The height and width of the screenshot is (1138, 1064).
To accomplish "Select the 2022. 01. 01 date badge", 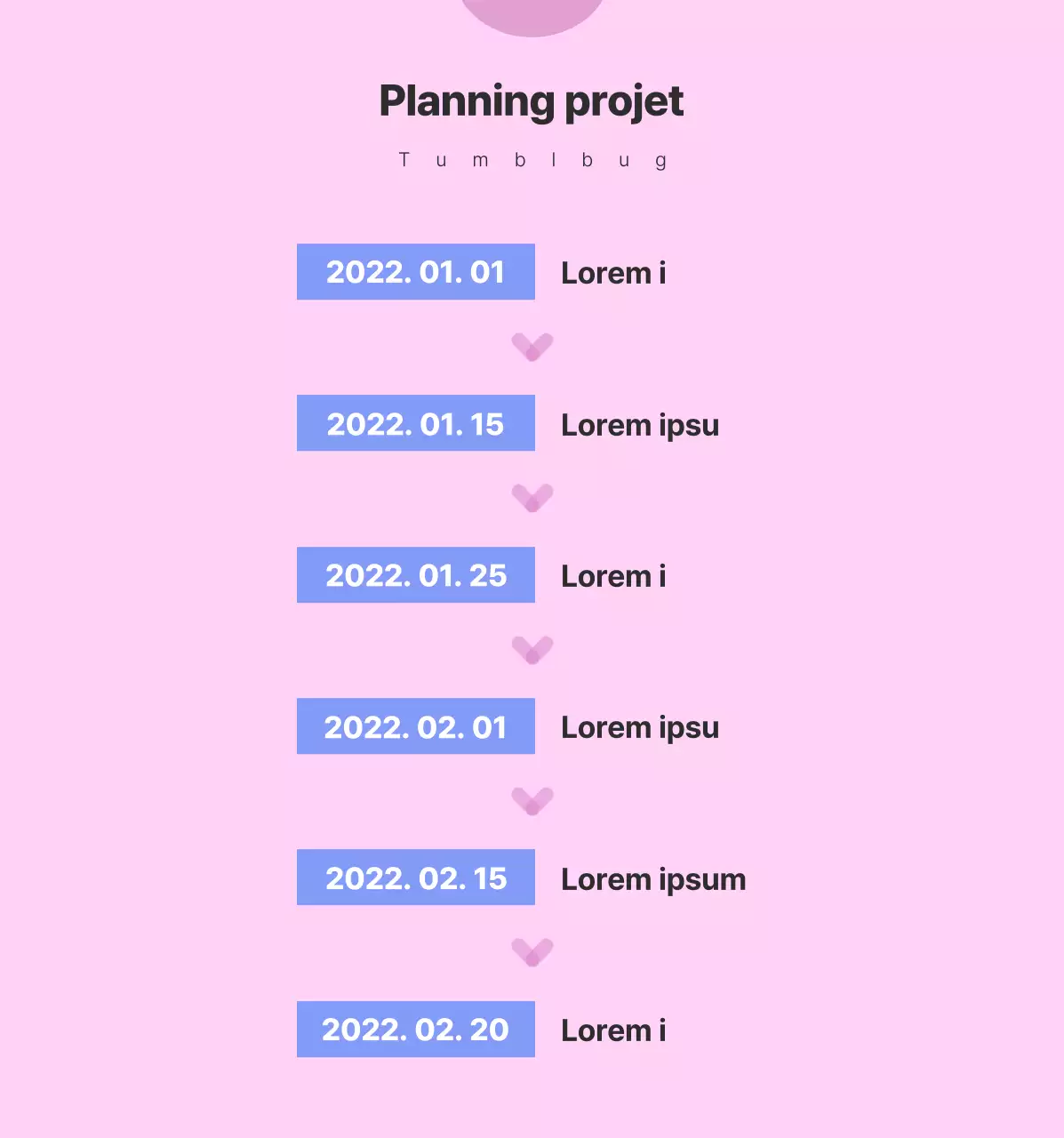I will [416, 272].
